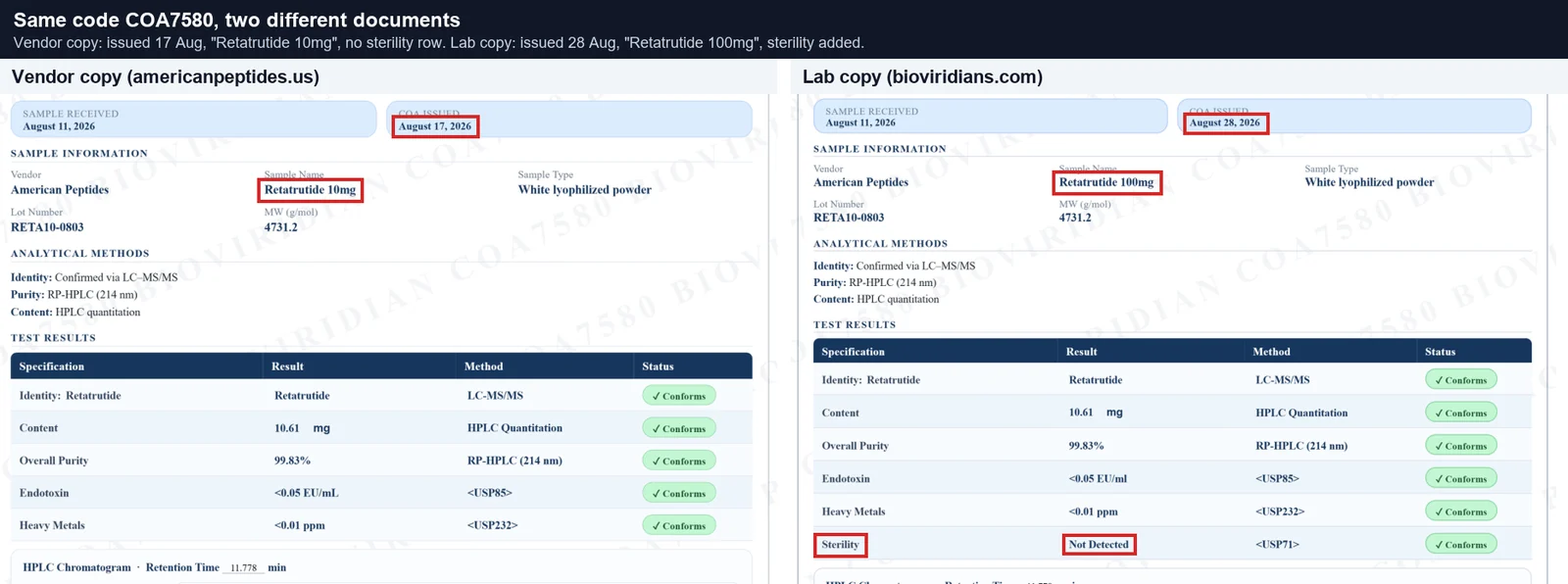Click Conforms badge on Vendor copy Endotoxin row
The height and width of the screenshot is (584, 1568).
(679, 493)
